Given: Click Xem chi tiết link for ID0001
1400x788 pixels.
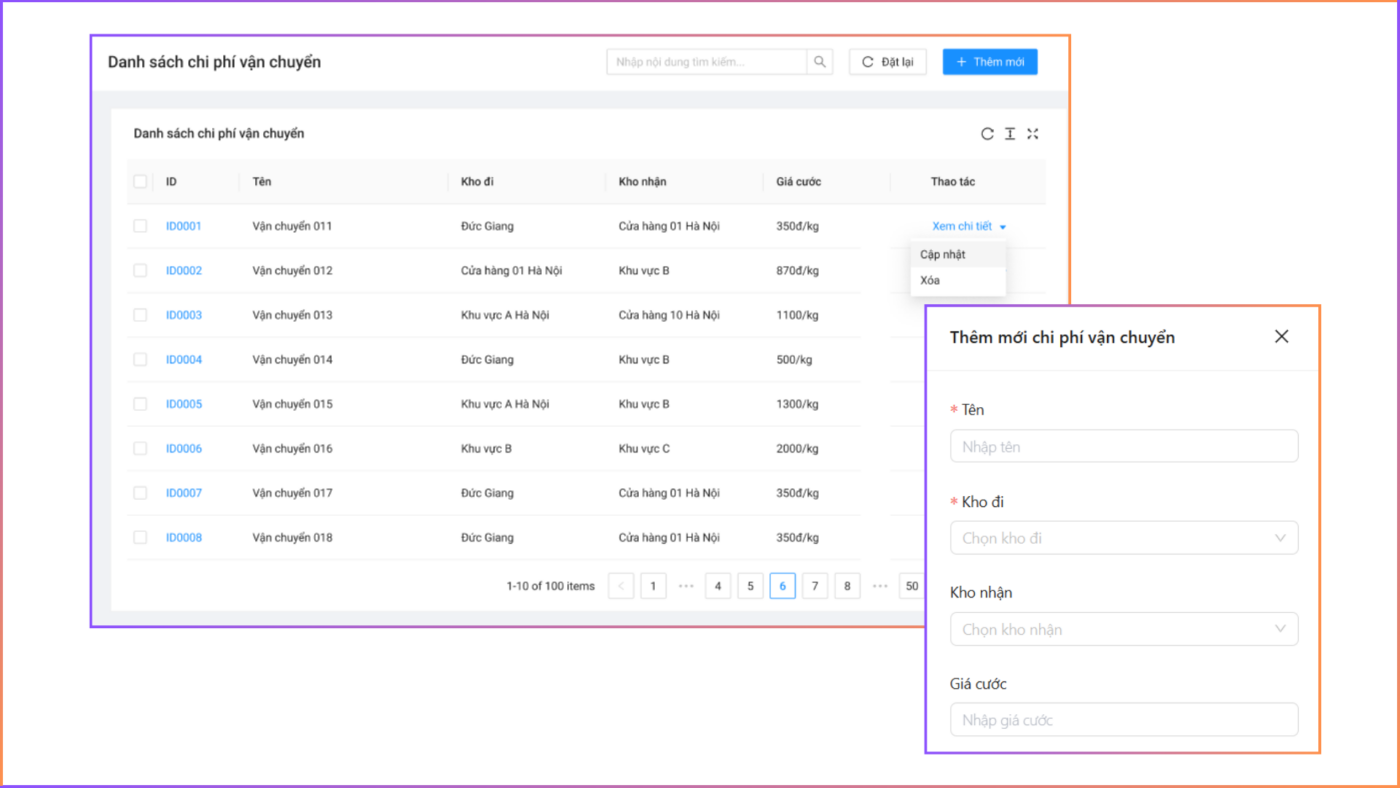Looking at the screenshot, I should pos(962,226).
